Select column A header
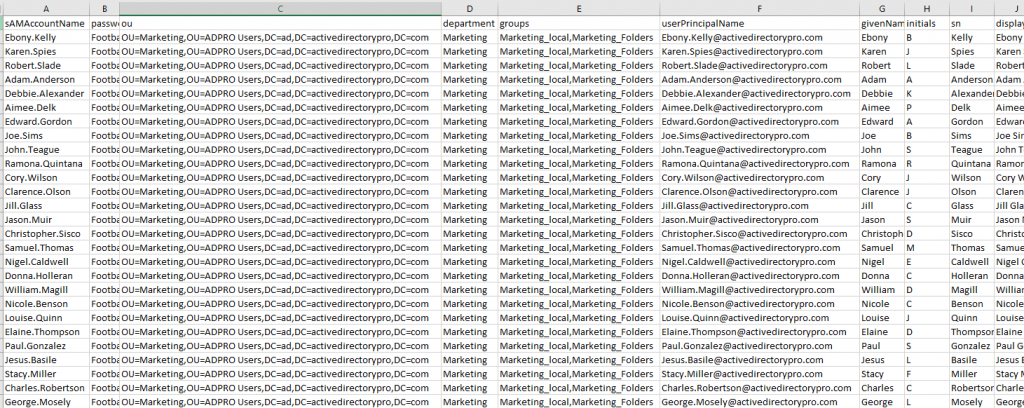The height and width of the screenshot is (408, 1024). pyautogui.click(x=46, y=8)
